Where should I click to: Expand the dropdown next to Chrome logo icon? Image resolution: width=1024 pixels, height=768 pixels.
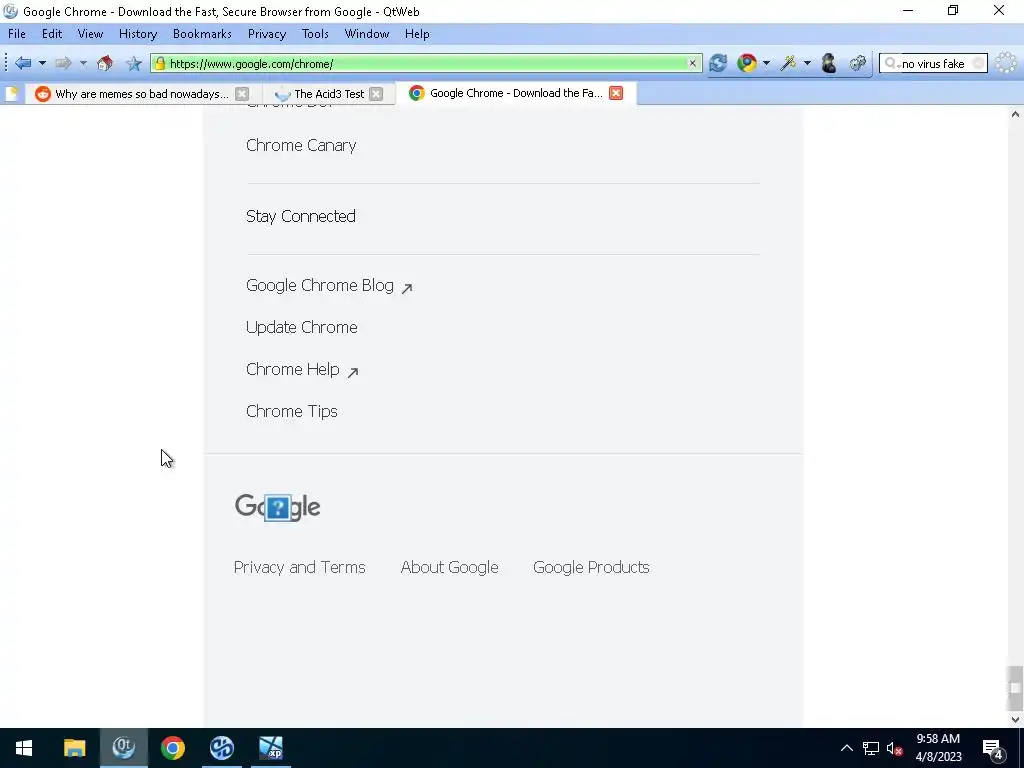(766, 63)
